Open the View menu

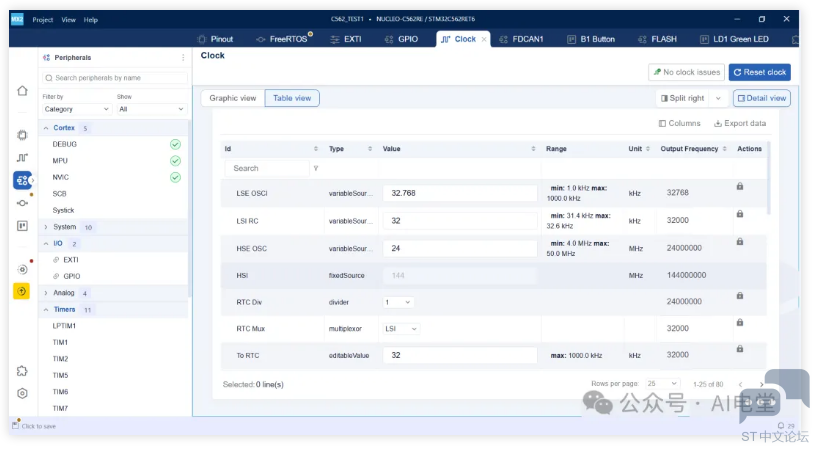[68, 19]
